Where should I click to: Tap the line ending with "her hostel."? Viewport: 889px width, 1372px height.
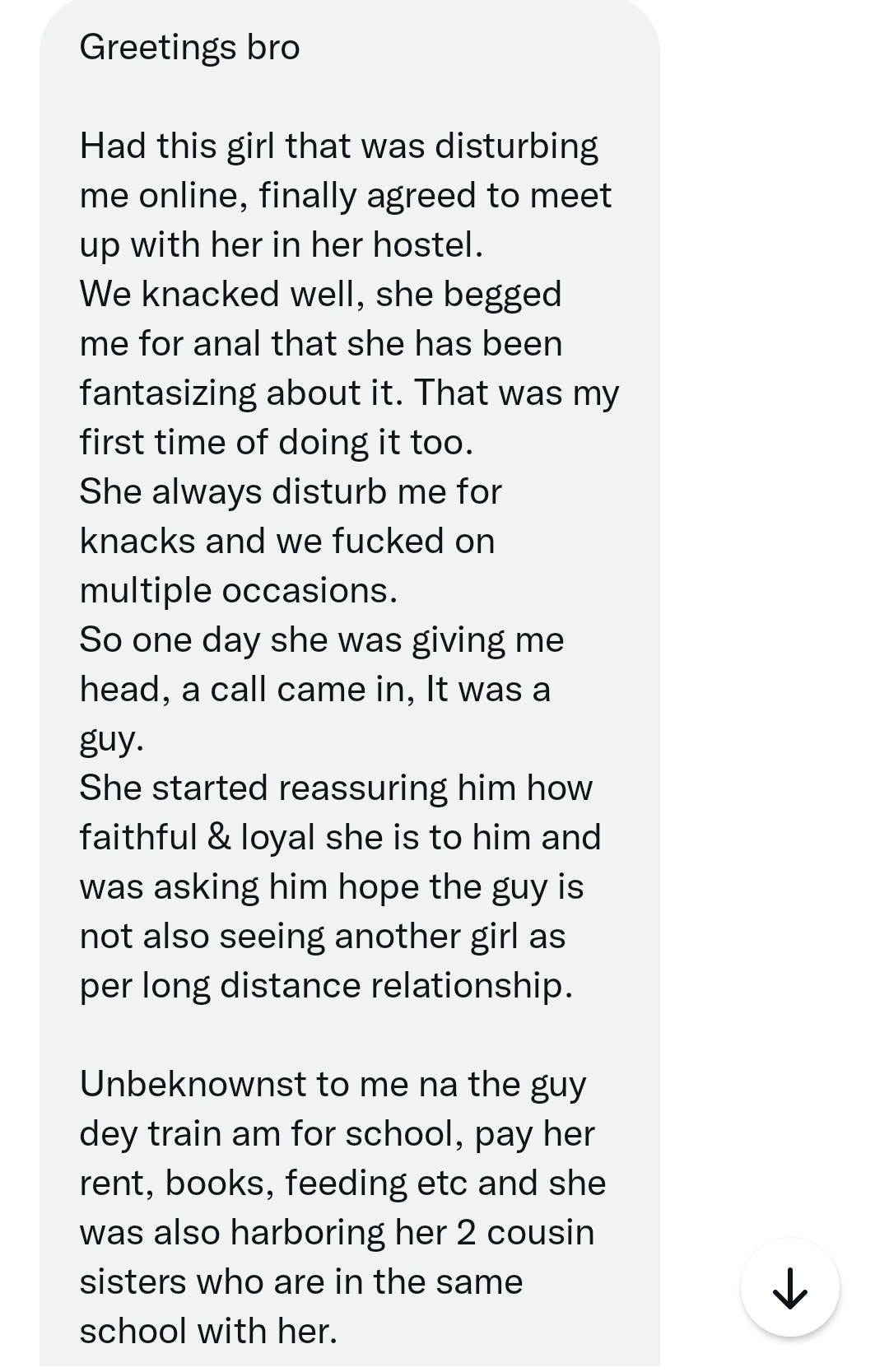281,244
